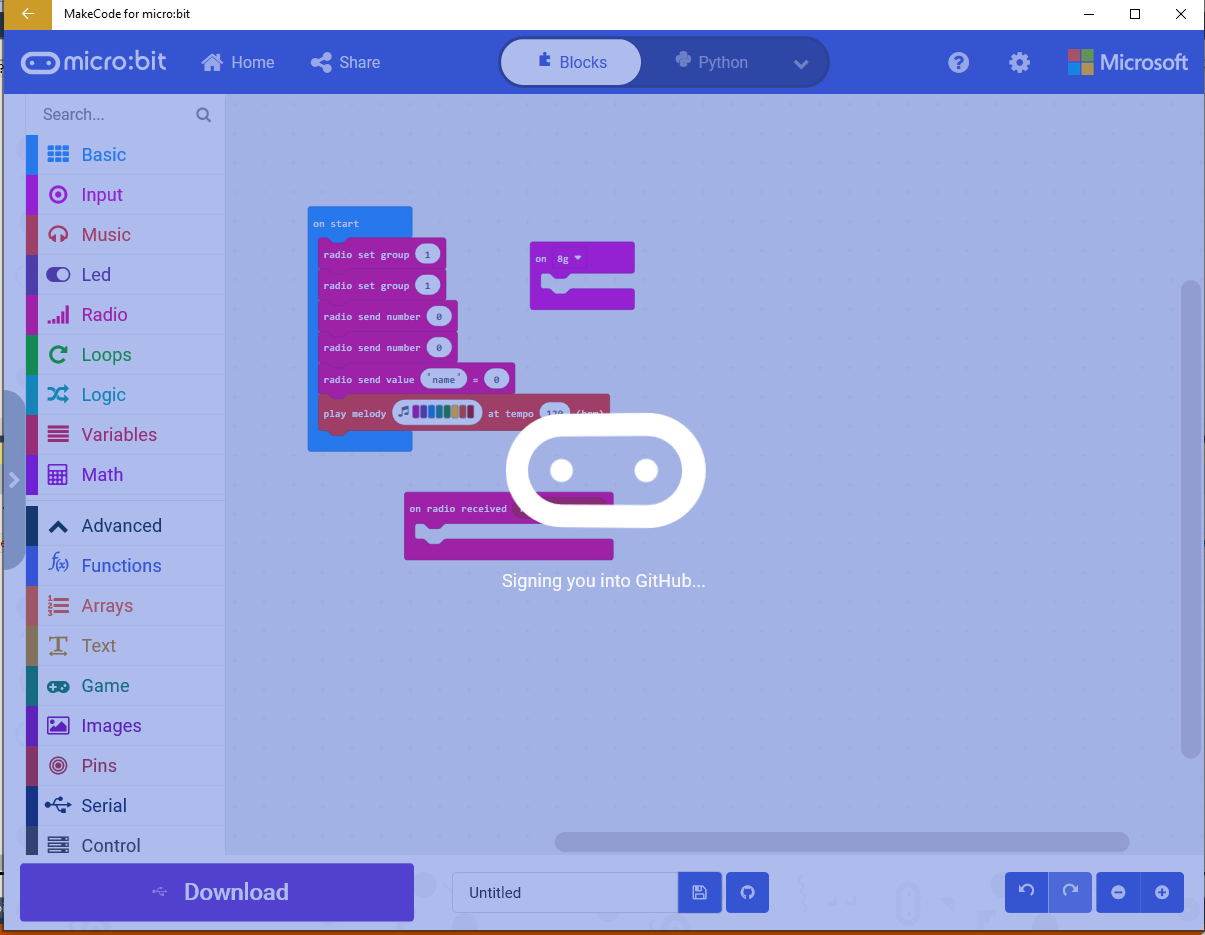
Task: Switch to the Python editor view
Action: pyautogui.click(x=712, y=62)
